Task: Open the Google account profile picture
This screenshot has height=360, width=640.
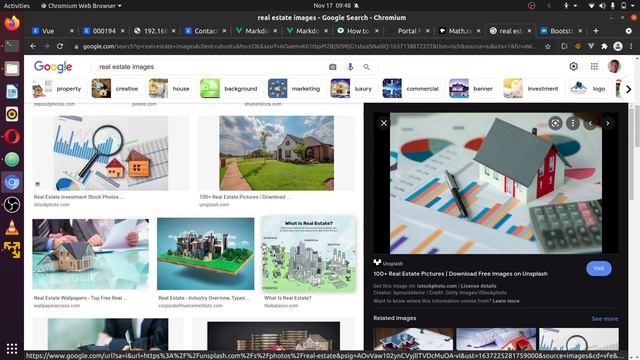Action: tap(614, 66)
